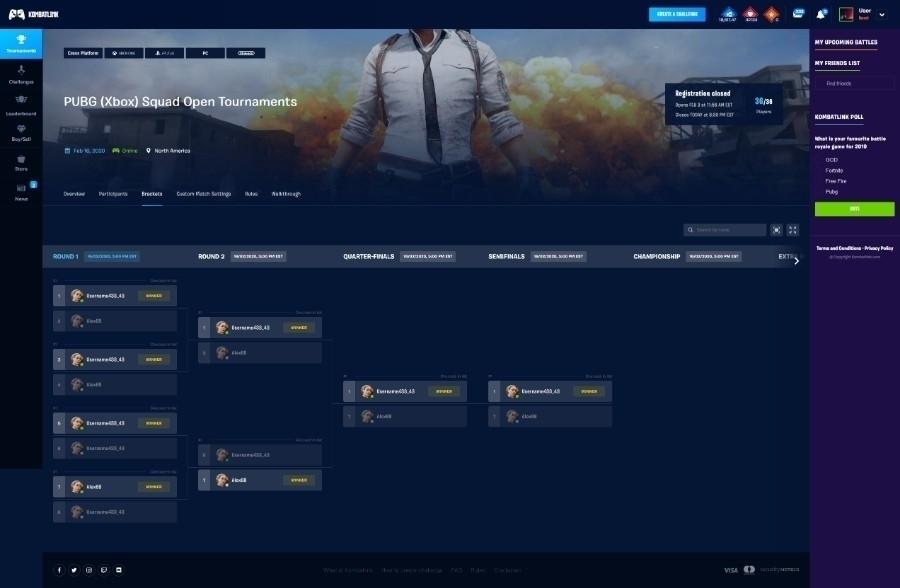This screenshot has height=588, width=900.
Task: Click the bracket search input field
Action: pos(724,230)
